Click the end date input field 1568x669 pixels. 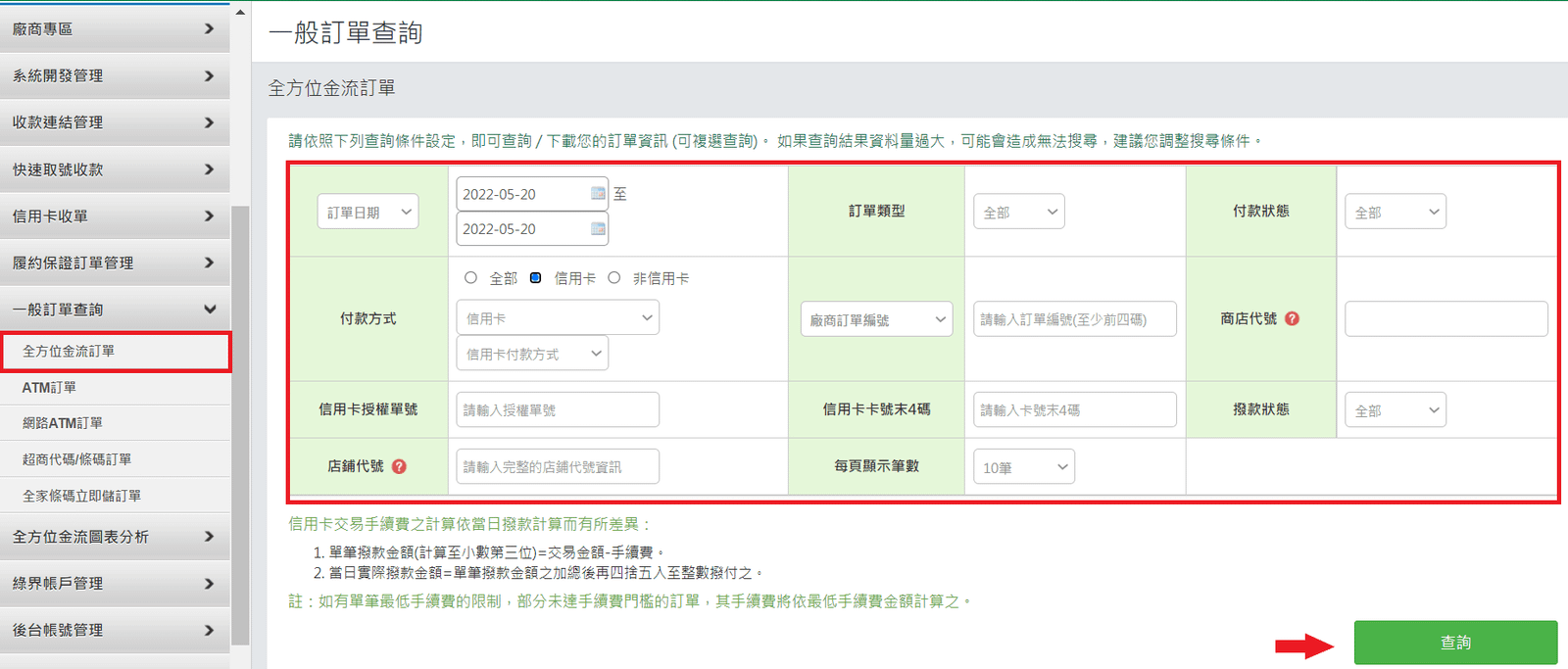pos(532,228)
